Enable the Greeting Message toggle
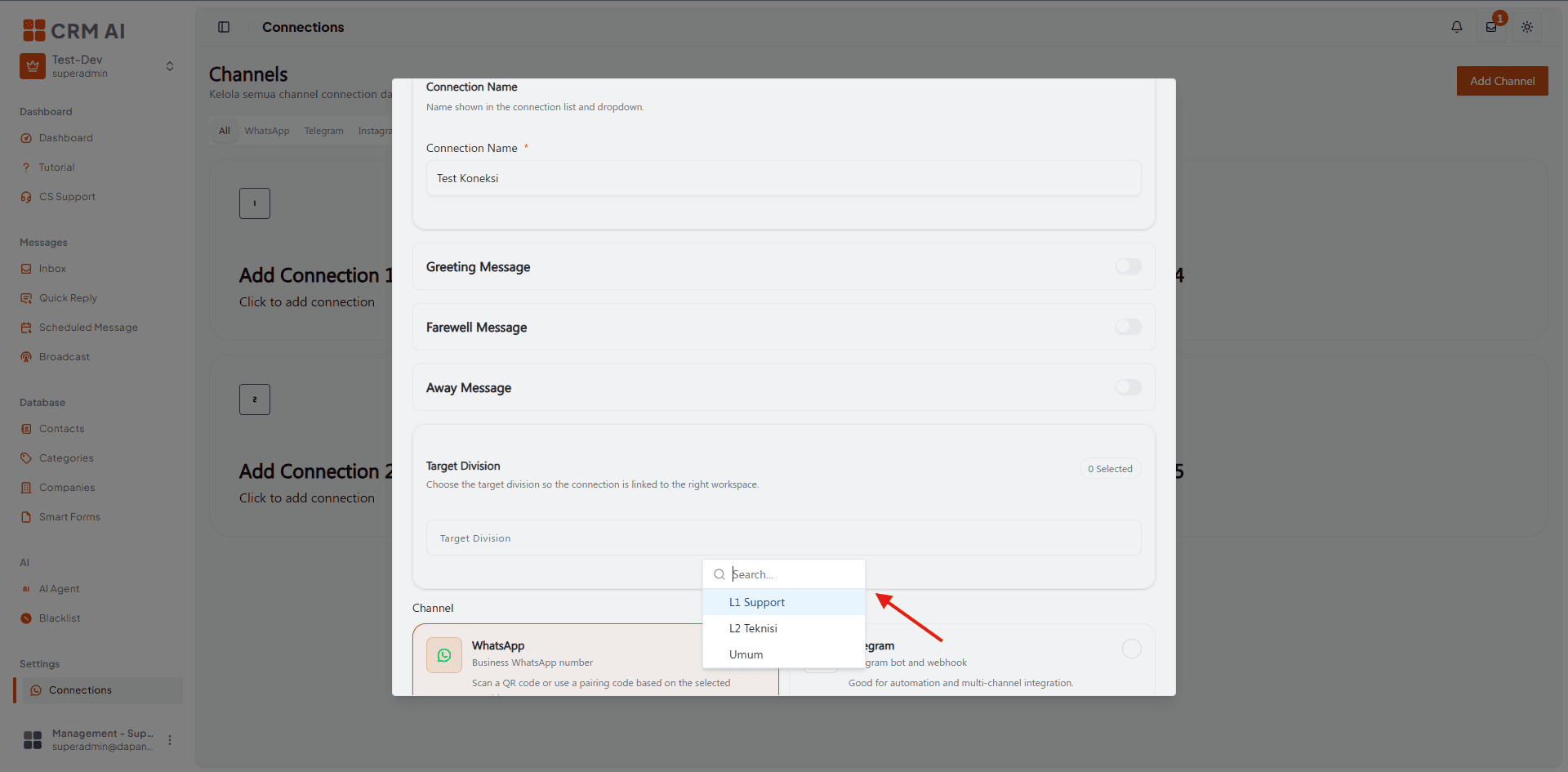Viewport: 1568px width, 772px height. coord(1129,266)
